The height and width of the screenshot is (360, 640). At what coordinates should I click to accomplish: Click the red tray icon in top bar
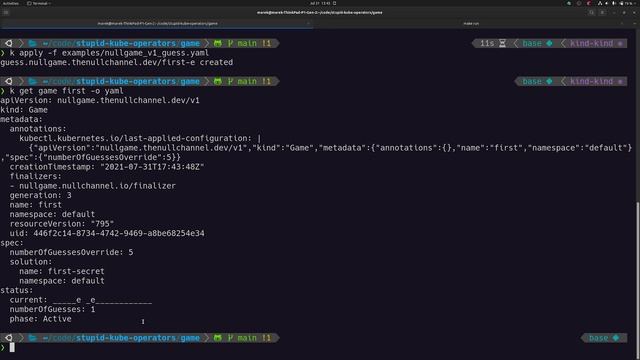(x=589, y=3)
